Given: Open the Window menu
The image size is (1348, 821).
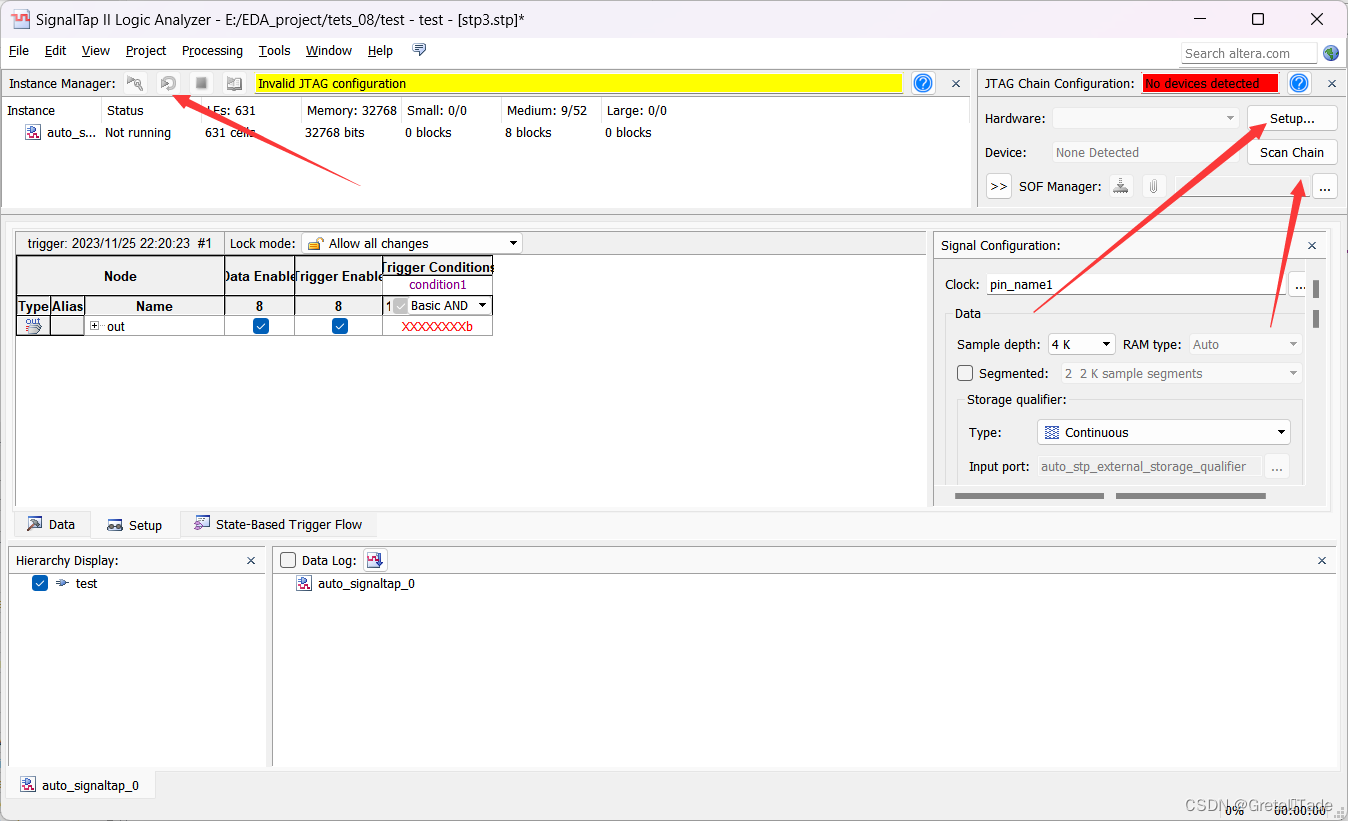Looking at the screenshot, I should tap(328, 50).
